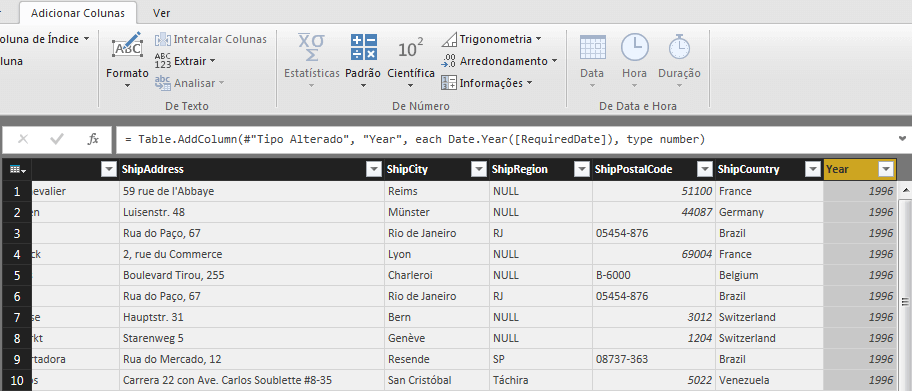Select the Adicionar Colunas tab

coord(77,13)
